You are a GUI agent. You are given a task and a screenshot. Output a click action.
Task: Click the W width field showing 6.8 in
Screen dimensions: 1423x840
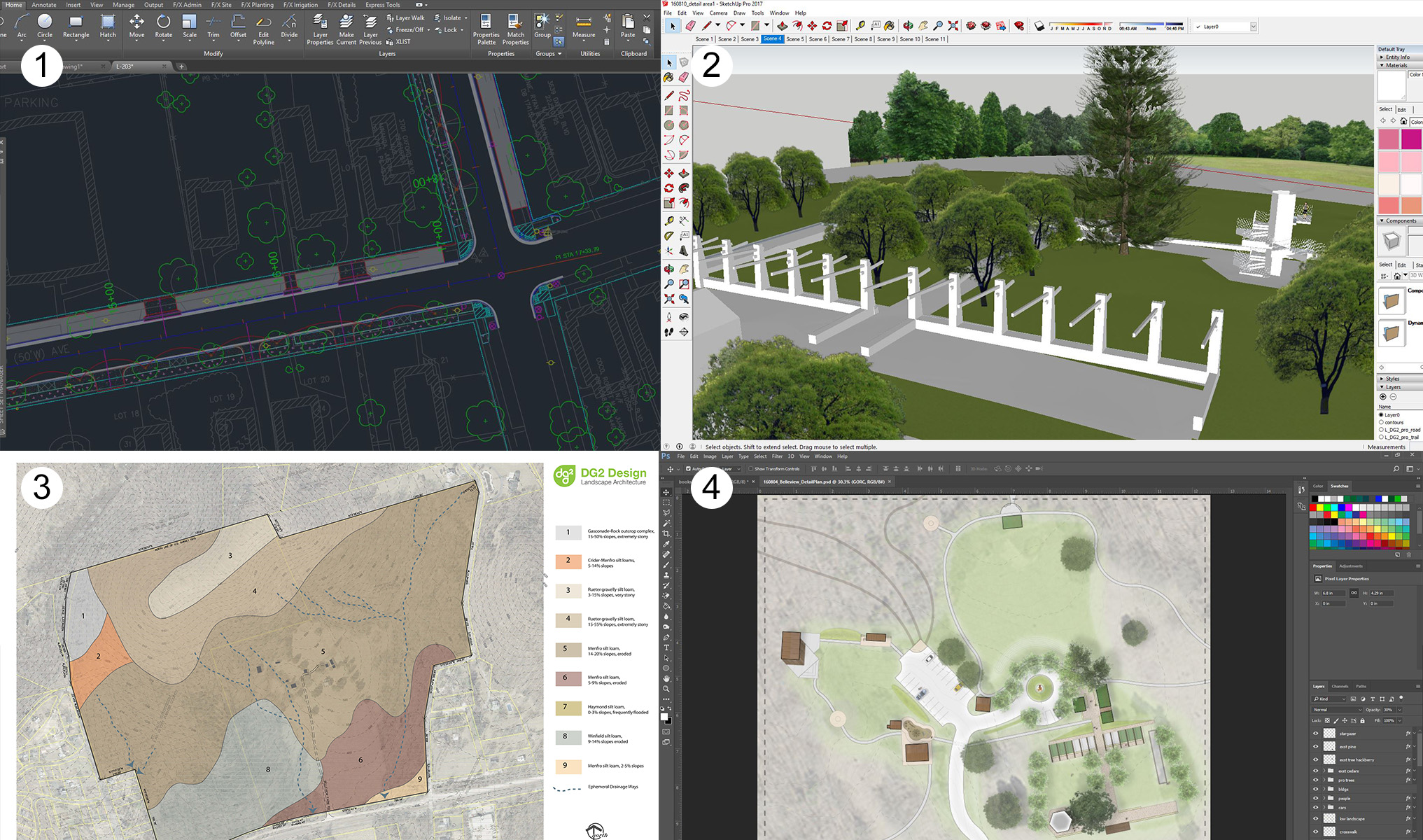(1332, 593)
